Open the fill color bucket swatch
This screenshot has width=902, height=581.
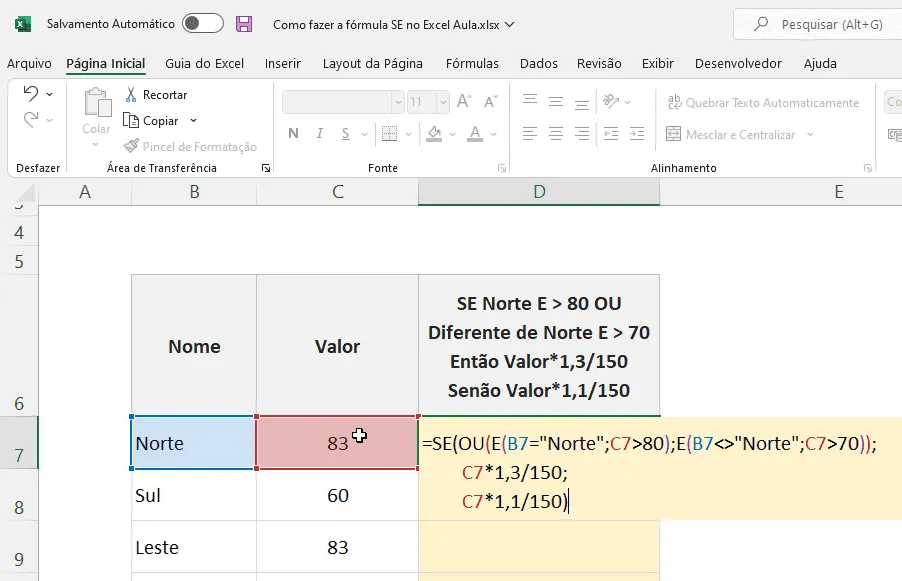[434, 134]
